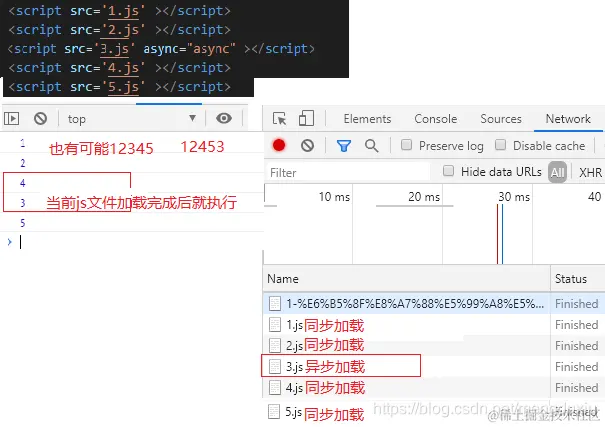This screenshot has width=605, height=427.
Task: Toggle the network filter funnel icon
Action: coord(343,146)
